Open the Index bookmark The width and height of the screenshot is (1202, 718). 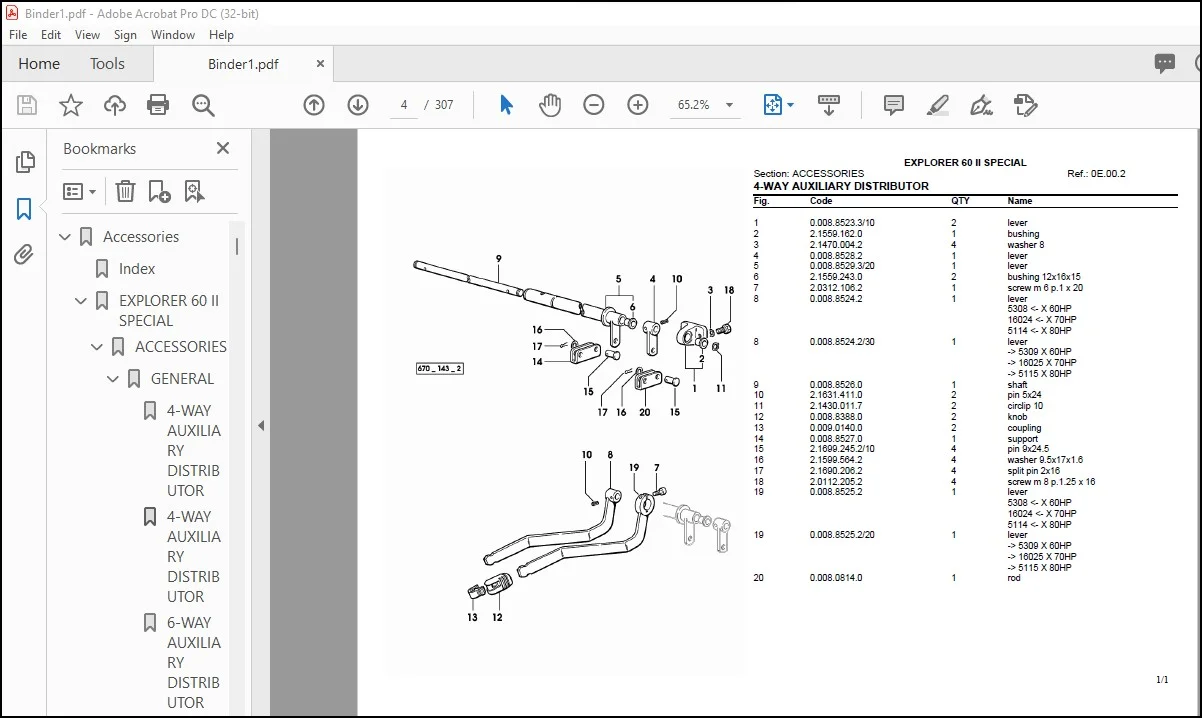(137, 269)
